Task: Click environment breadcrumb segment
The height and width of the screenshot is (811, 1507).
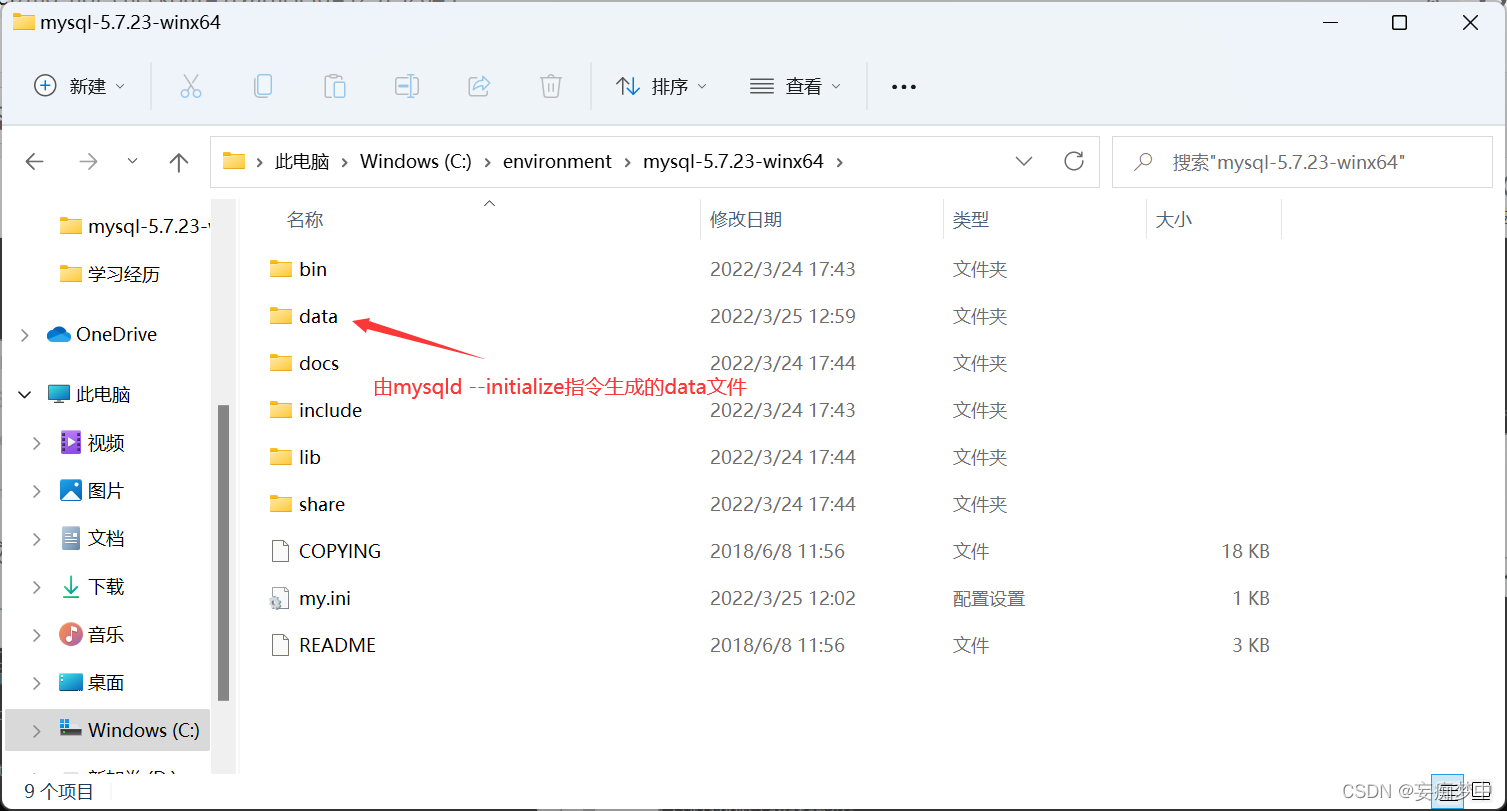Action: tap(557, 161)
